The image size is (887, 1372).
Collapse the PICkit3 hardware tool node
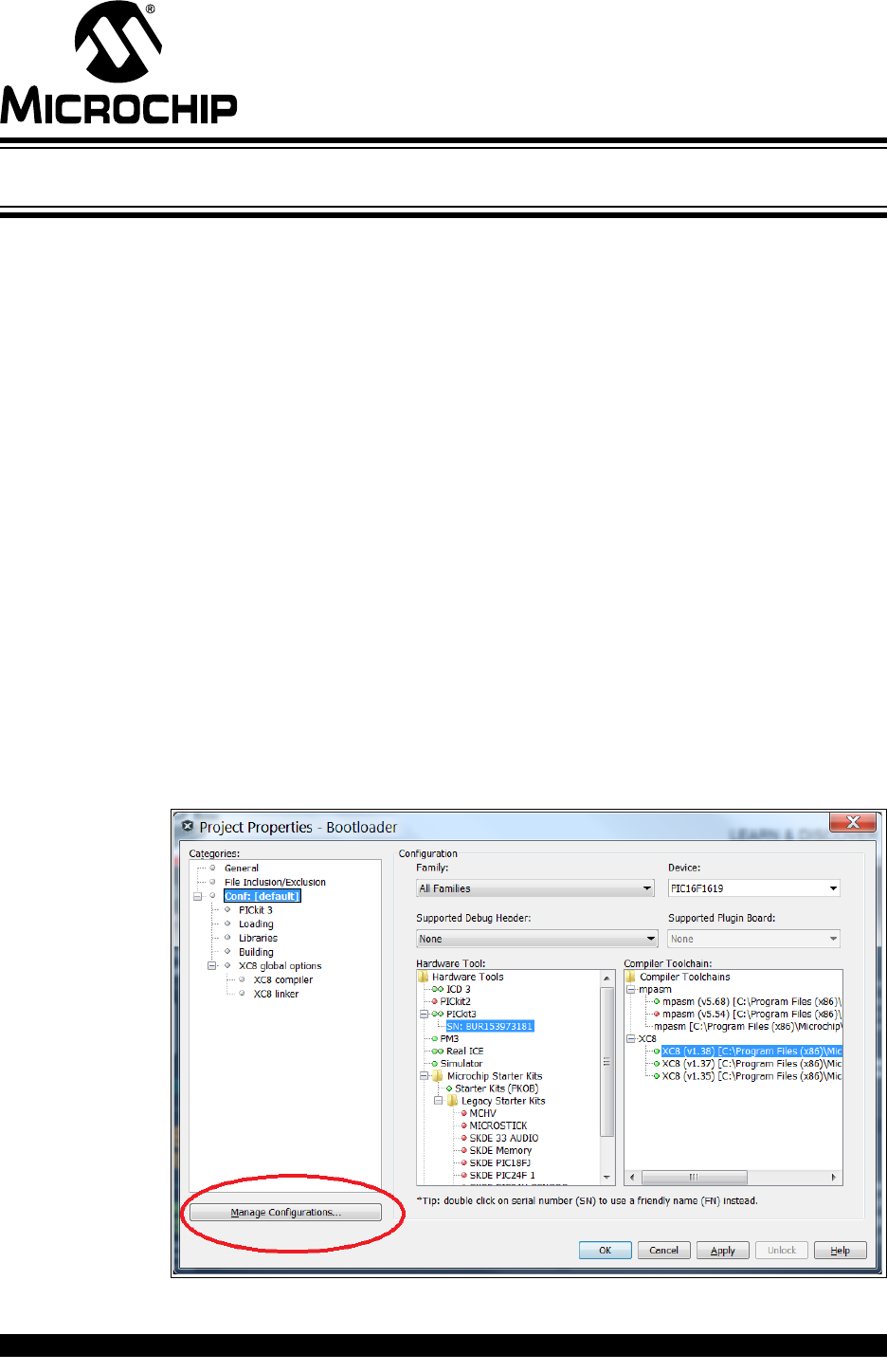tap(425, 1014)
